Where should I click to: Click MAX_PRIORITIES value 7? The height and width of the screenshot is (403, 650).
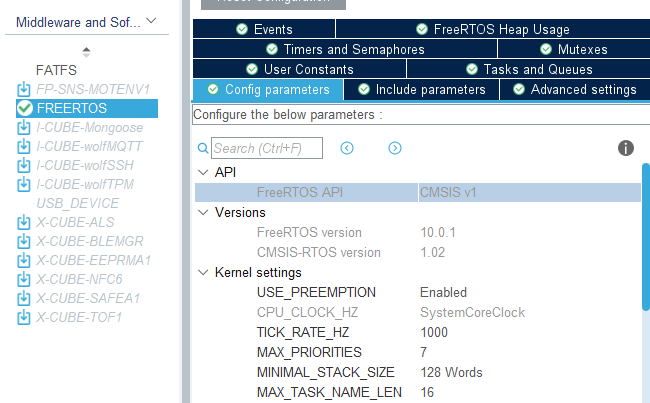click(x=423, y=352)
